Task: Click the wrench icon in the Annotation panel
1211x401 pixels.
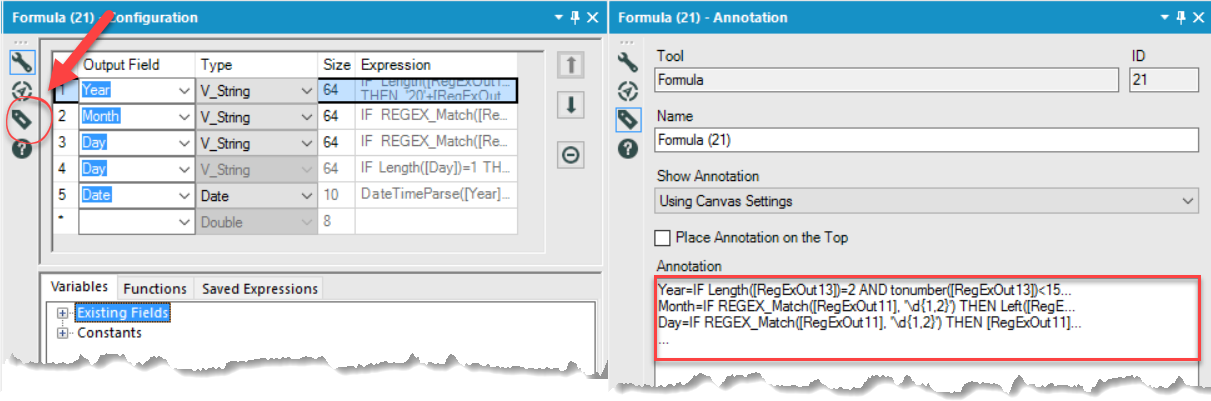Action: click(x=628, y=63)
